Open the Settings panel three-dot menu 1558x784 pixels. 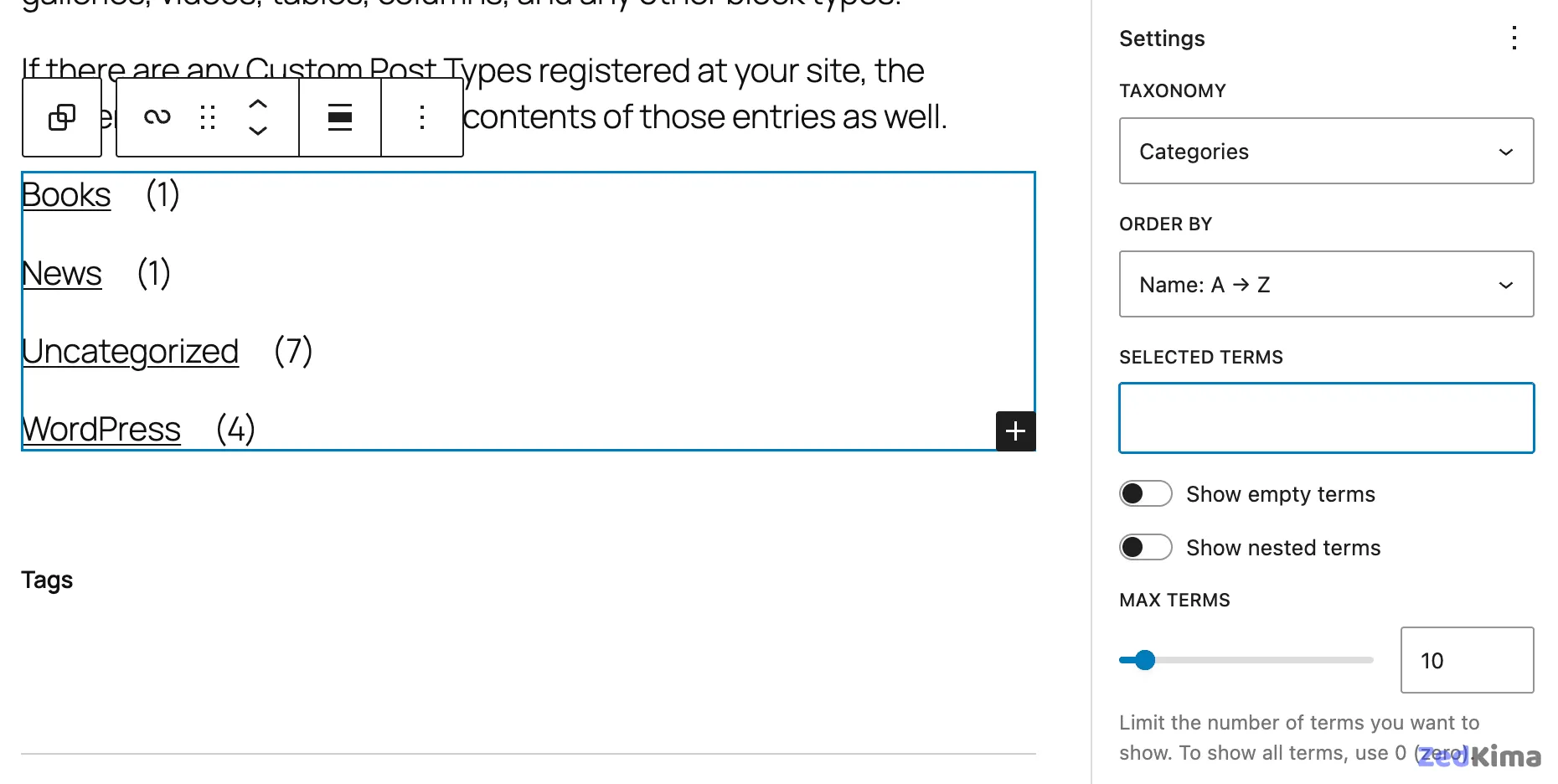(1514, 38)
